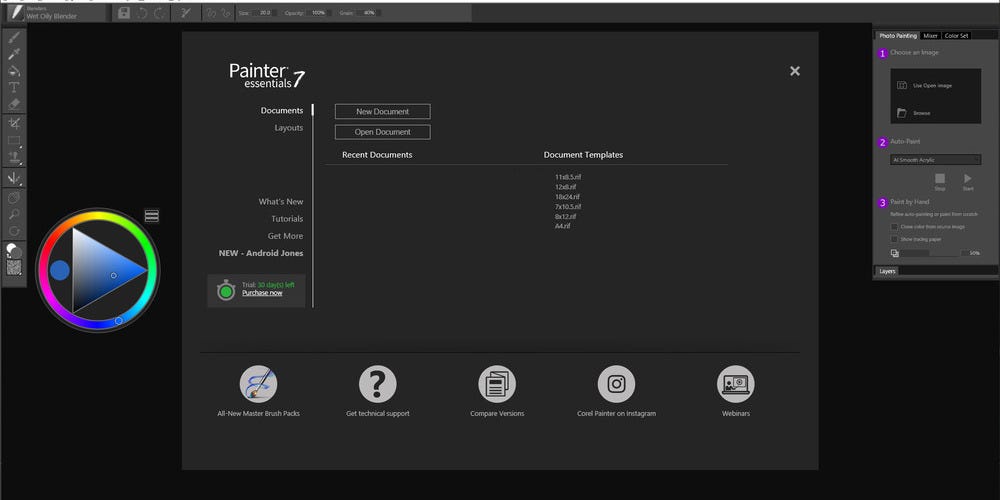The height and width of the screenshot is (500, 1000).
Task: Switch to the Photo Painting tab
Action: click(x=897, y=36)
